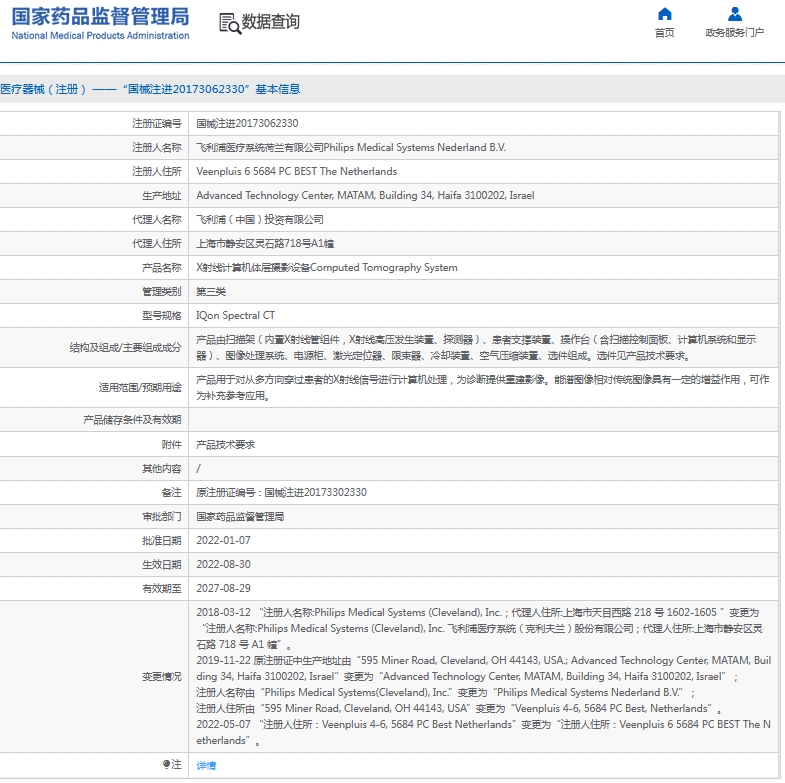
Task: Select management class value 第三类
Action: pos(211,291)
